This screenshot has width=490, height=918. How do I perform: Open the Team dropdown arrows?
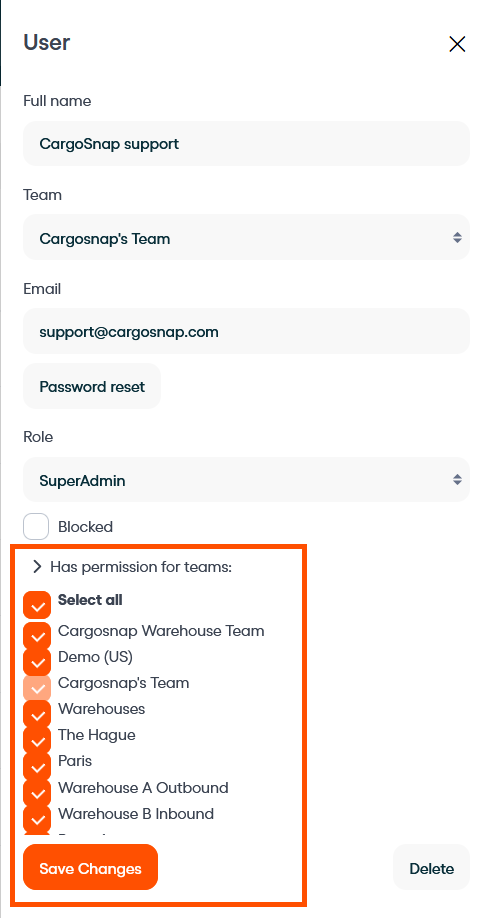click(457, 238)
